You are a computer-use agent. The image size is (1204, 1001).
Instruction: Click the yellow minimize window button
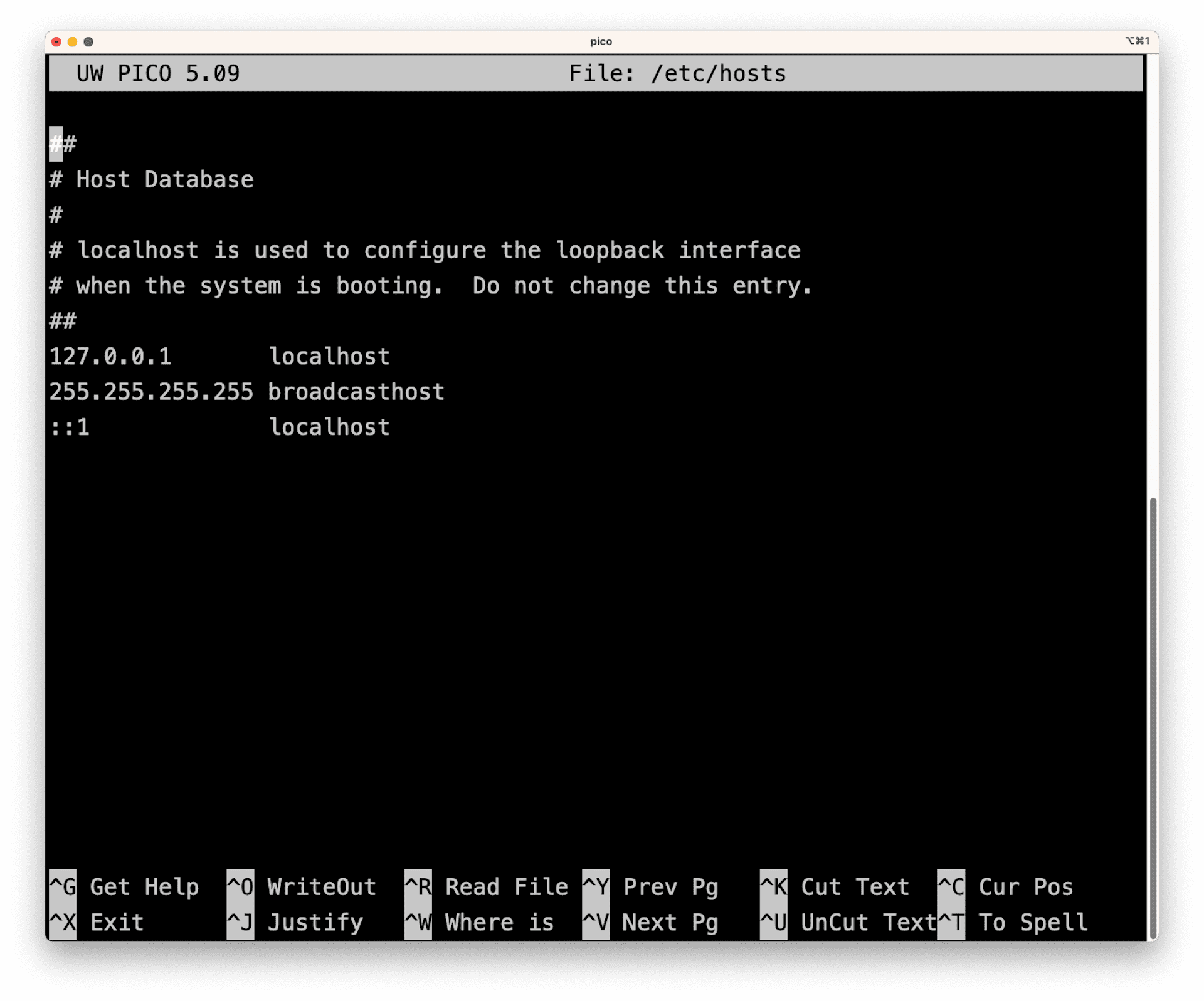click(72, 42)
